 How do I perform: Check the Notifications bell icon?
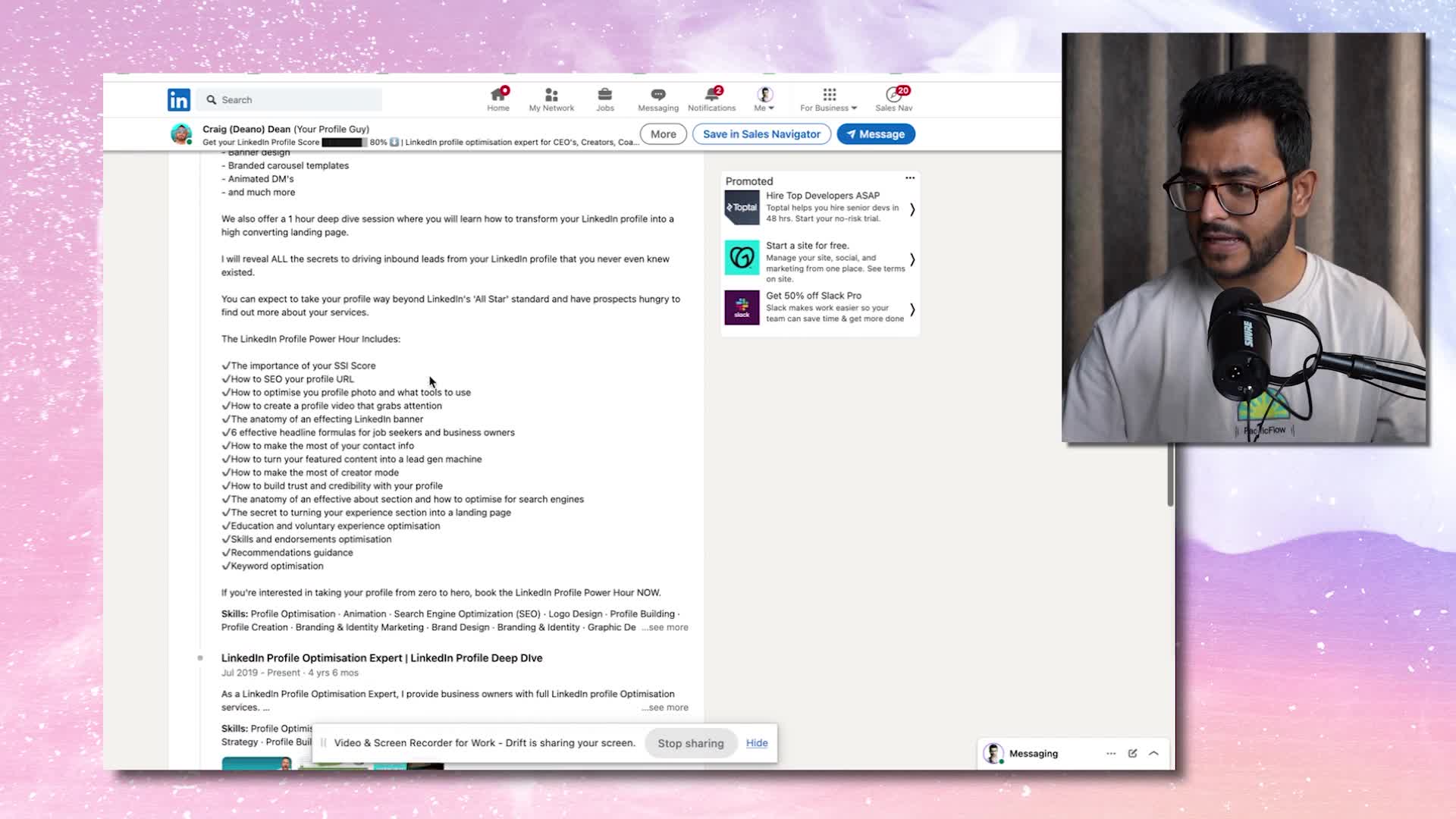click(711, 95)
